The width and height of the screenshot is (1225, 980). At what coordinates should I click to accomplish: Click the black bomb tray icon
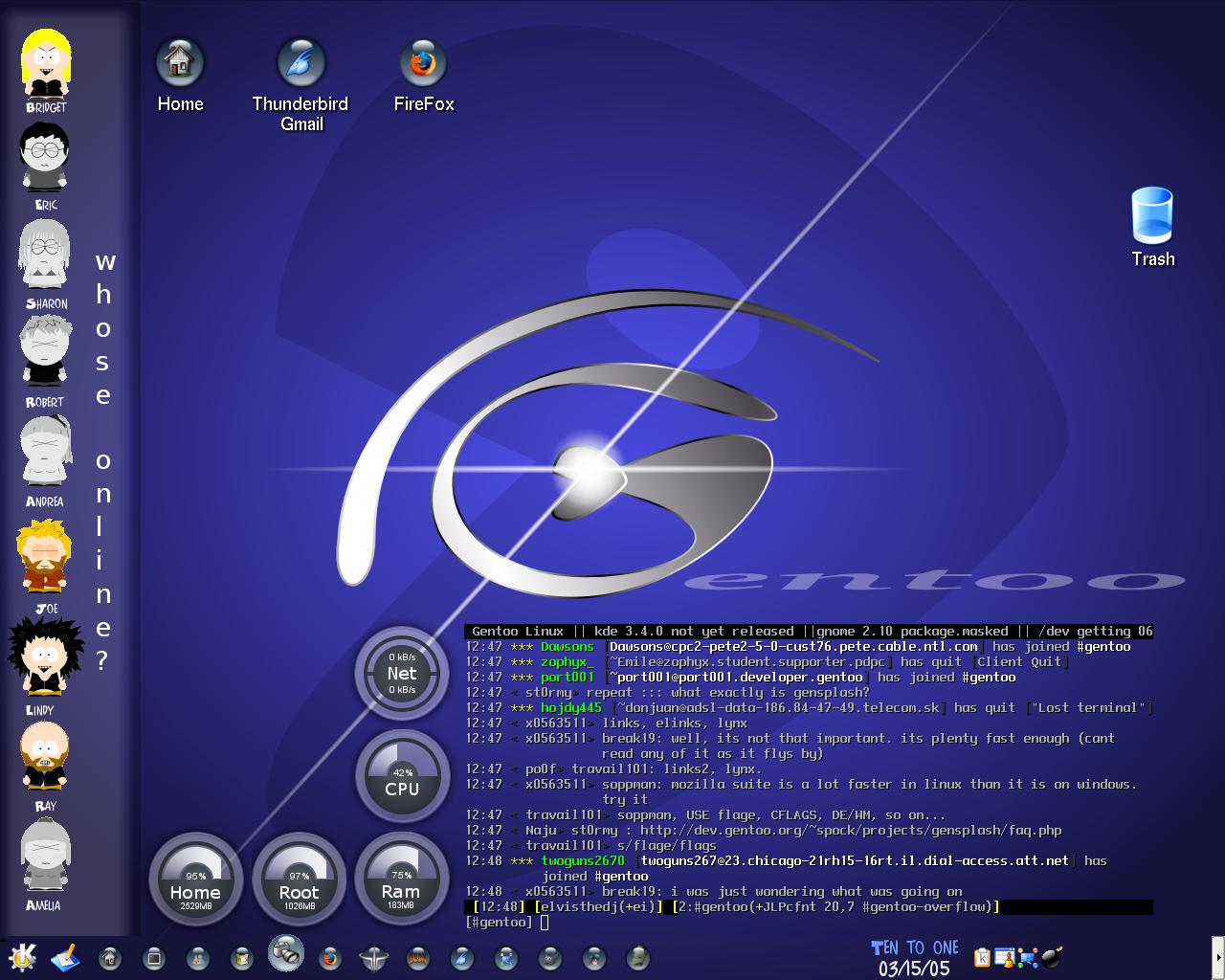click(1051, 957)
